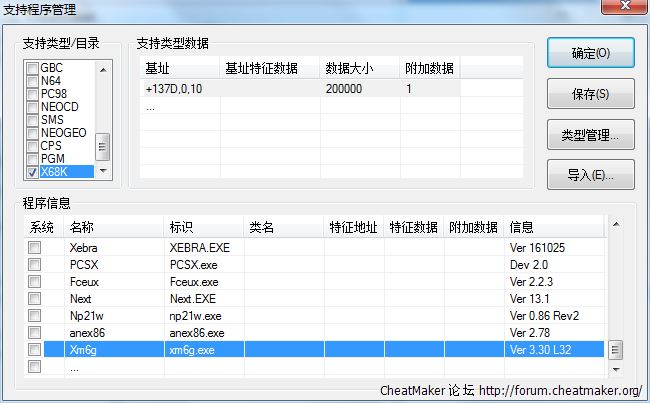Open 类型管理 type management dialog
Screen dimensions: 650x403
(590, 134)
